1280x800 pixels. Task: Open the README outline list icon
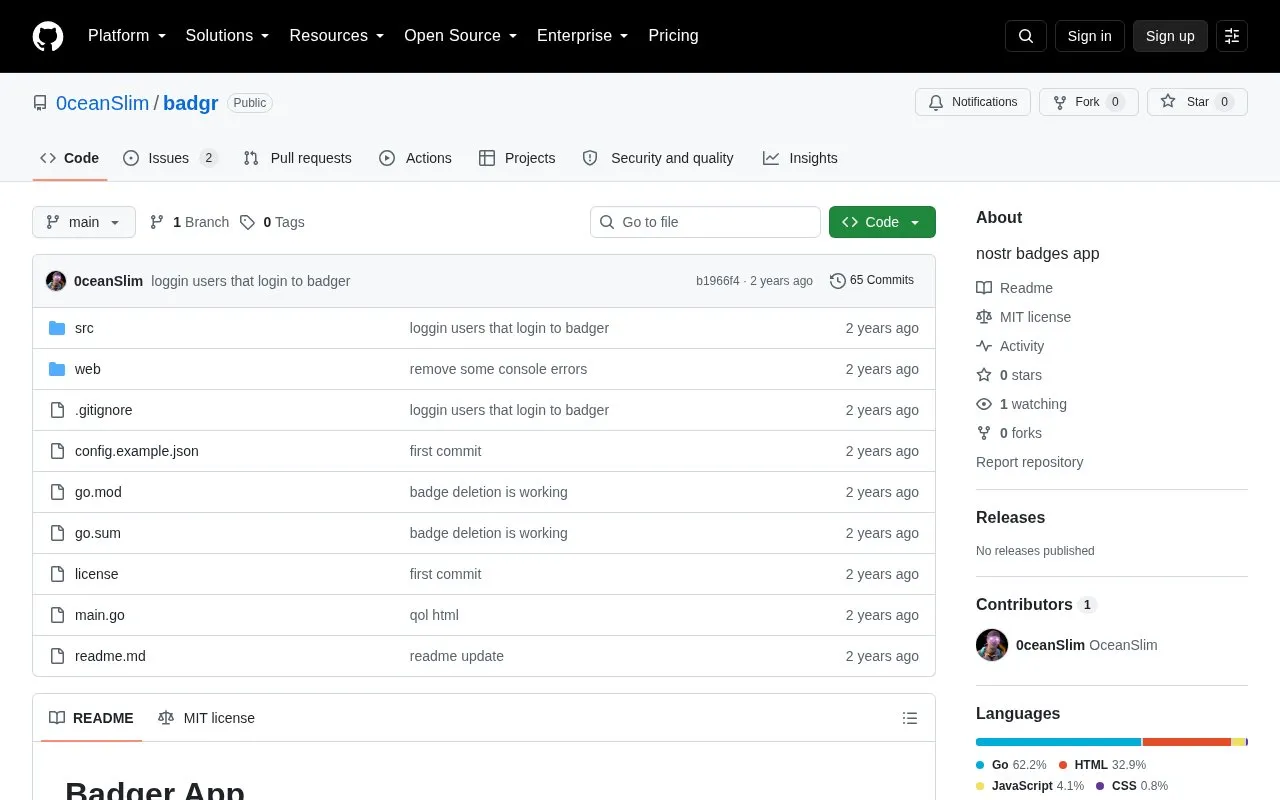910,718
